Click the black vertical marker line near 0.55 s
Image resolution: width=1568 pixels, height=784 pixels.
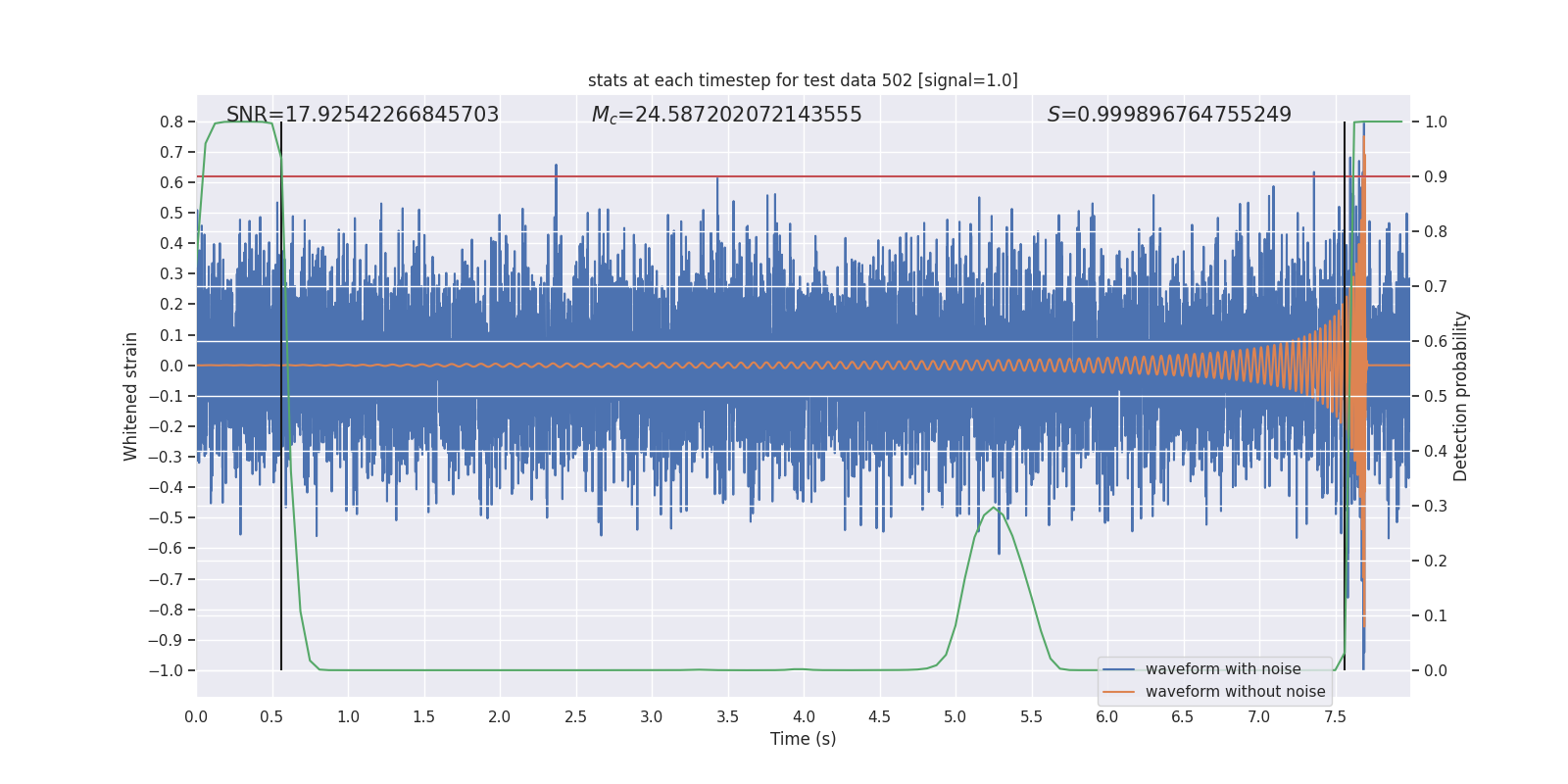pyautogui.click(x=281, y=396)
